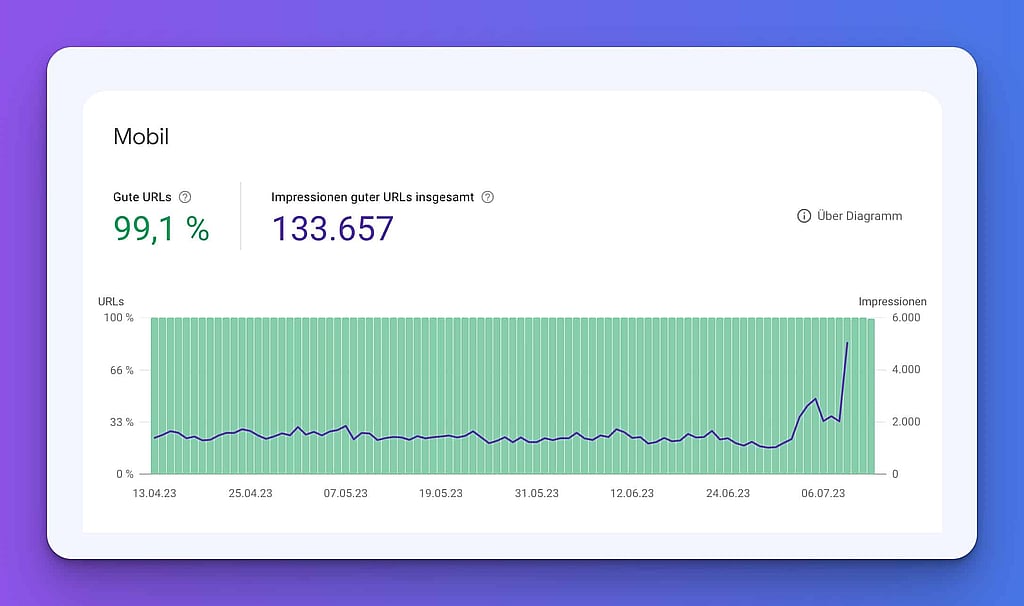The image size is (1024, 606).
Task: Click the info icon before Über Diagramm
Action: tap(804, 216)
